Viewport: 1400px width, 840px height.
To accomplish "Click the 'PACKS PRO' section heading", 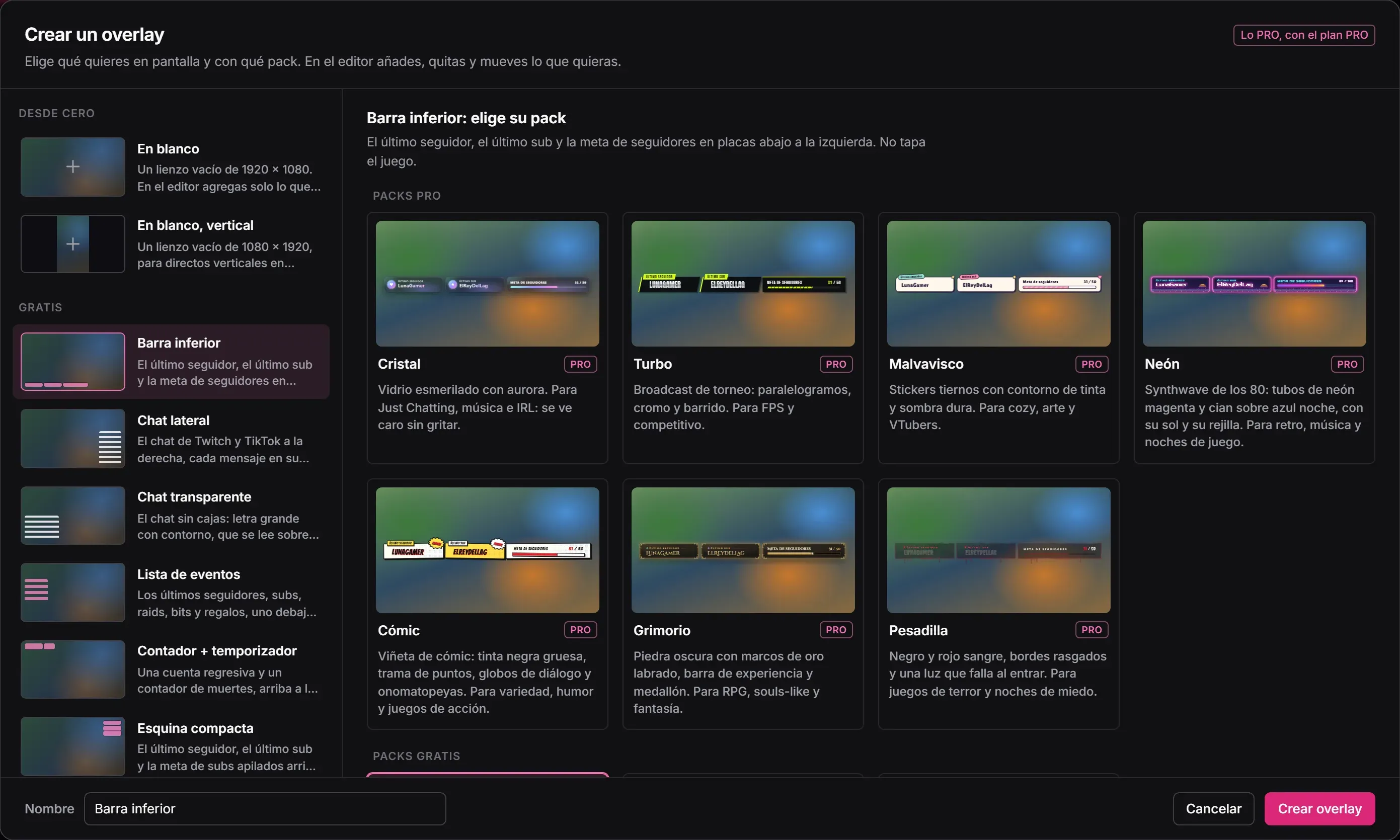I will click(x=407, y=196).
